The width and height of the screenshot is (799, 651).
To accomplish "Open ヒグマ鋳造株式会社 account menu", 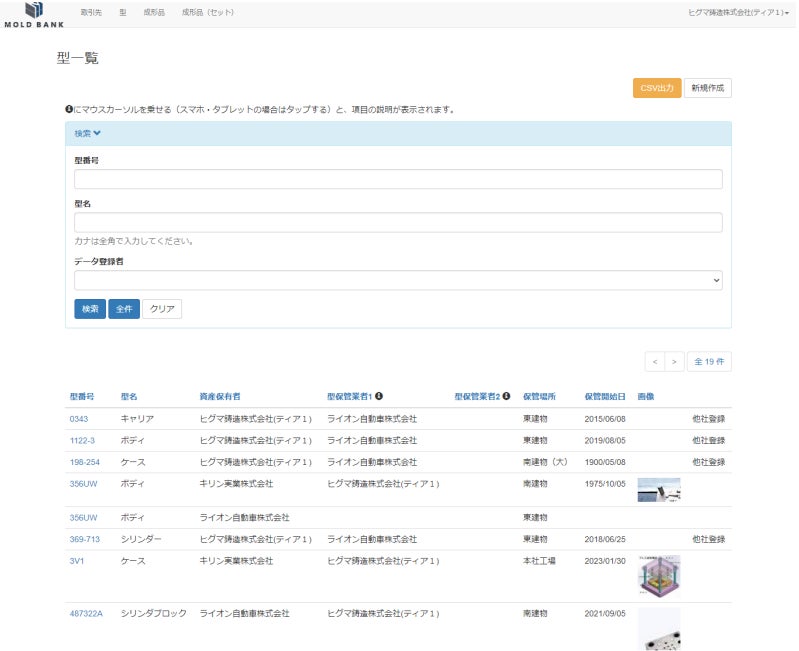I will (x=738, y=12).
